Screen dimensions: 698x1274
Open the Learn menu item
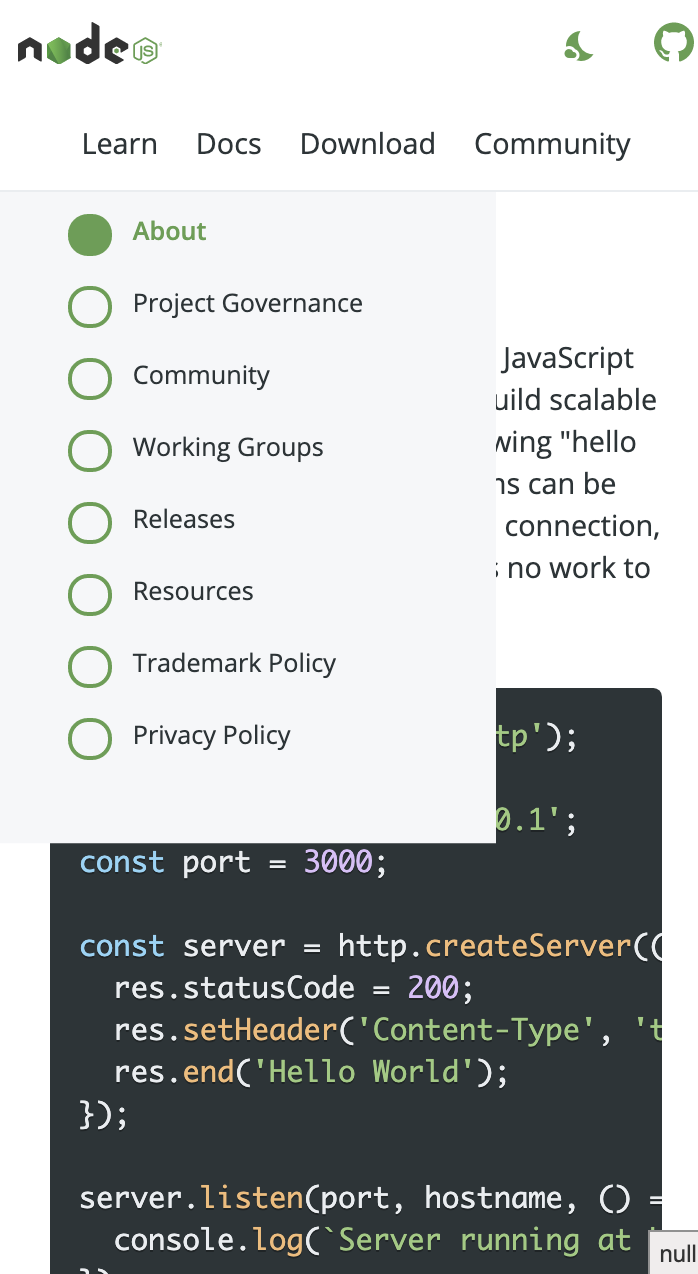click(120, 144)
